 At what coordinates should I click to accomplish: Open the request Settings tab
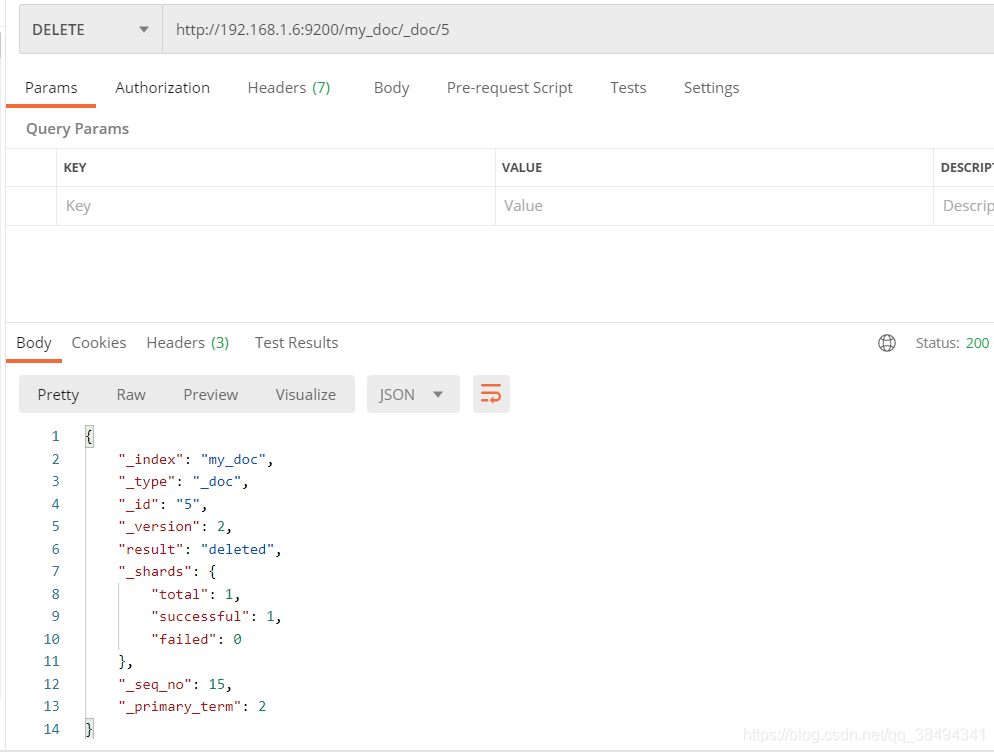pyautogui.click(x=711, y=88)
